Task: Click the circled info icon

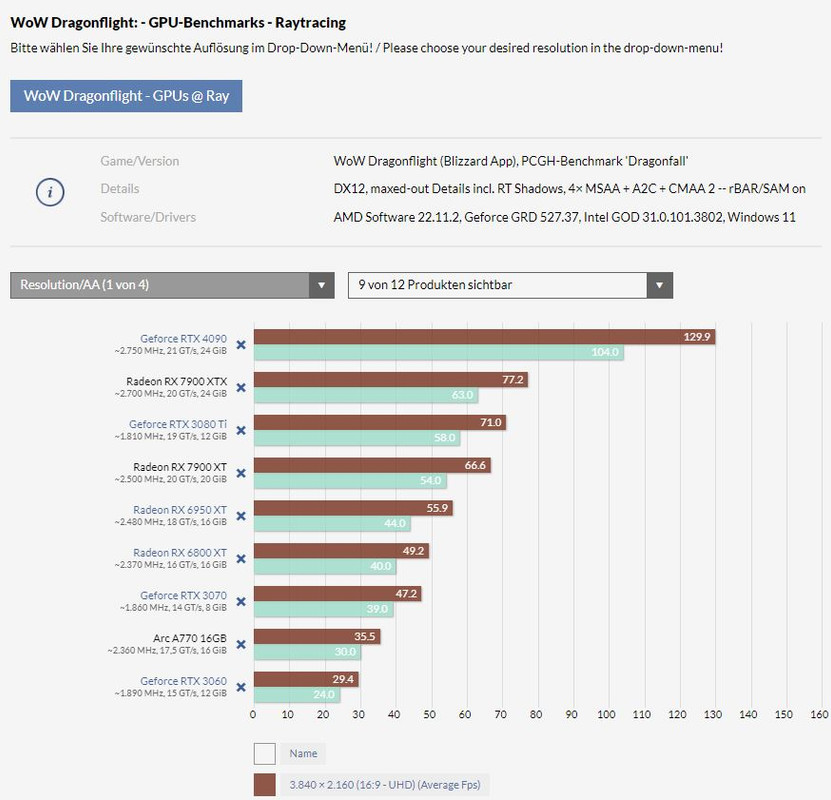Action: pyautogui.click(x=50, y=192)
